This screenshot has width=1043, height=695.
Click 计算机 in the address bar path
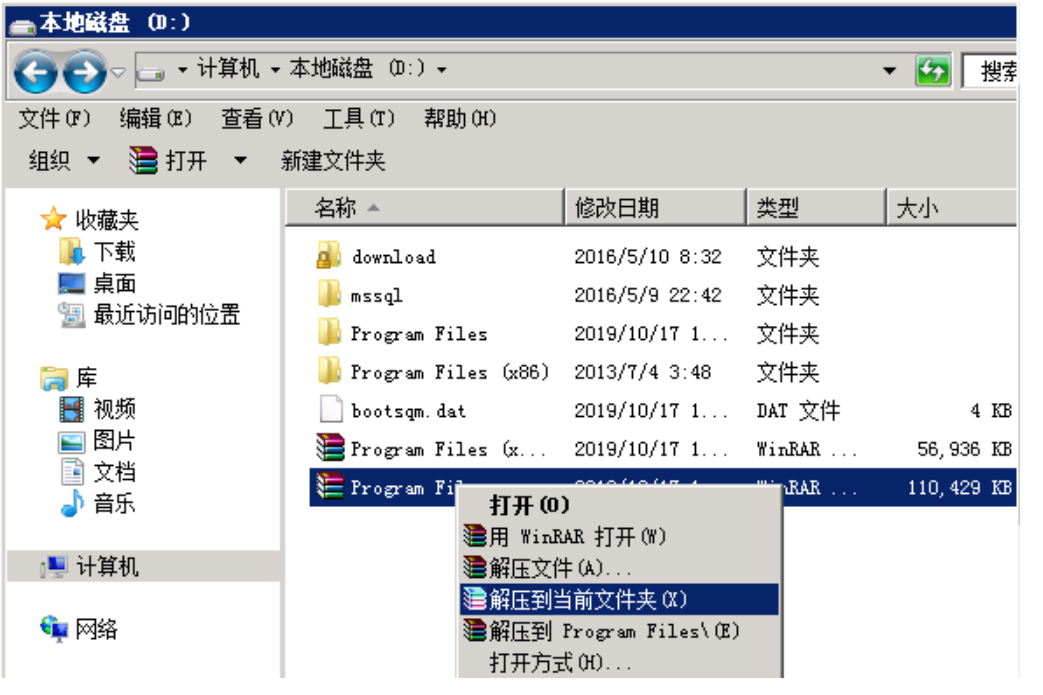[x=228, y=69]
